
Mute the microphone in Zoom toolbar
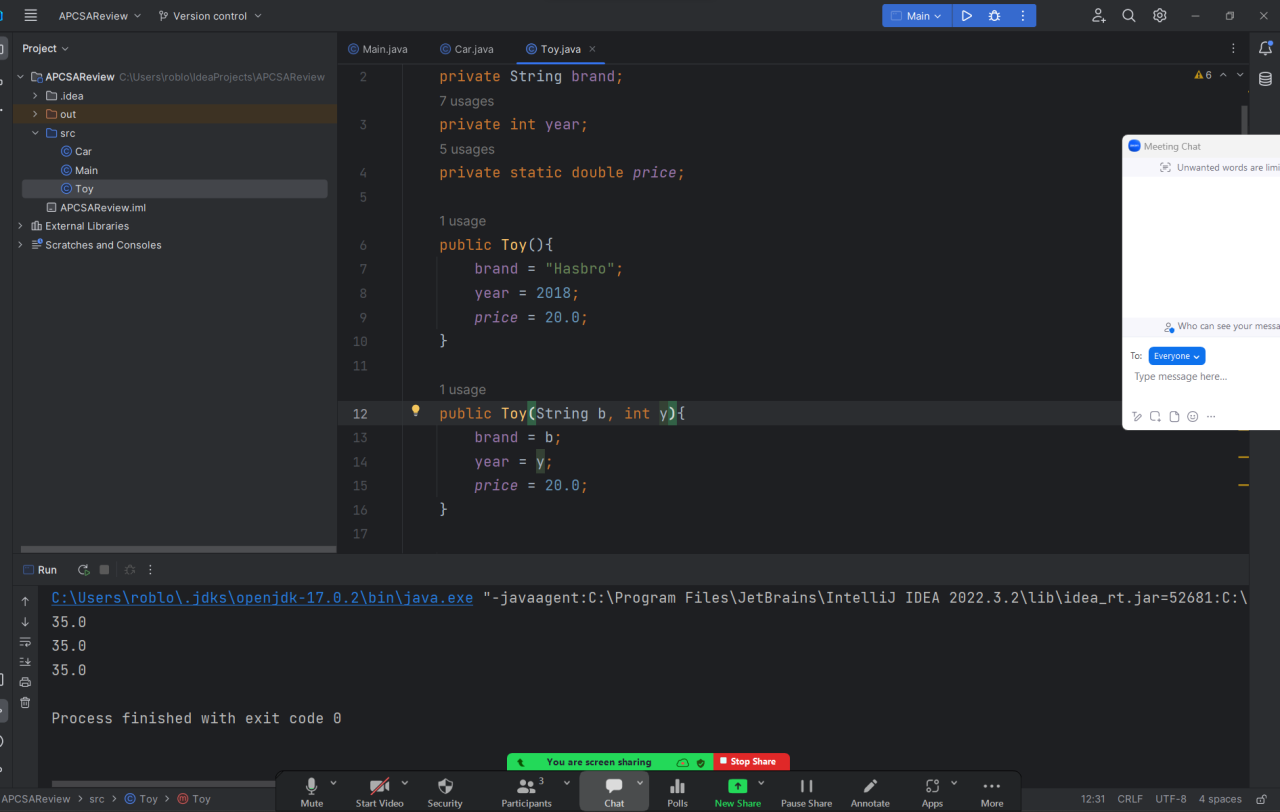coord(312,787)
